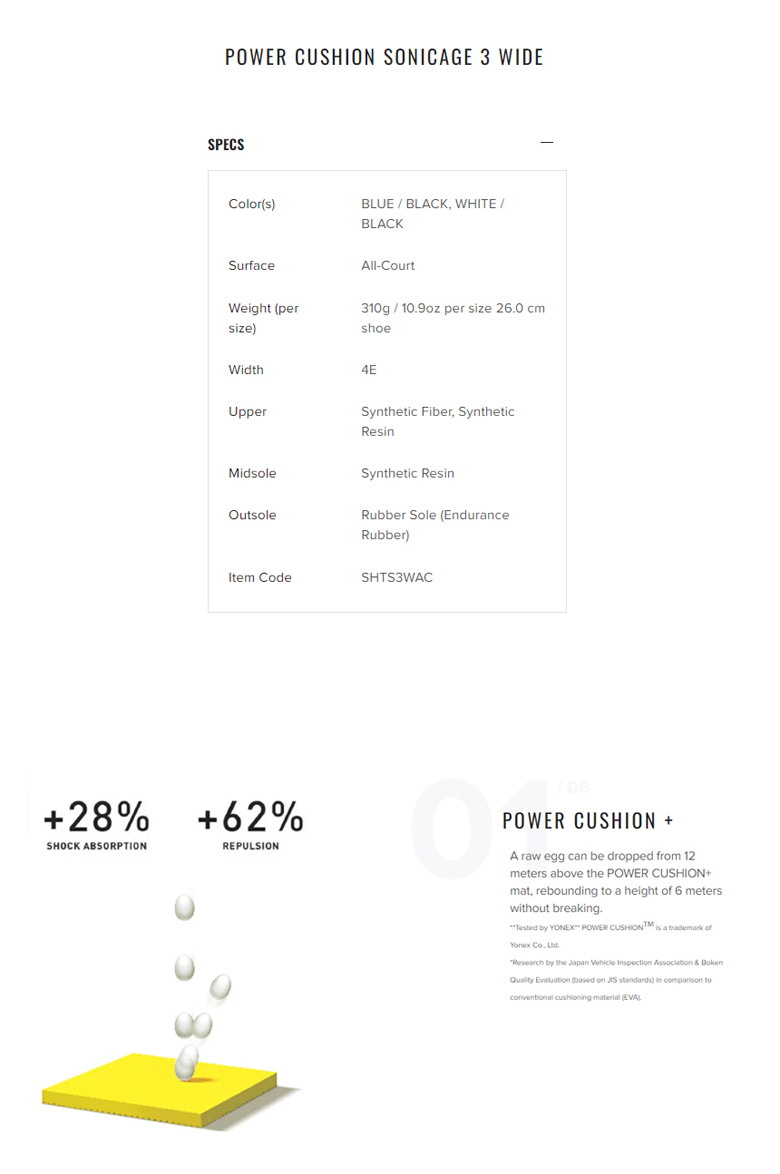Click the REPULSION caption

click(251, 846)
